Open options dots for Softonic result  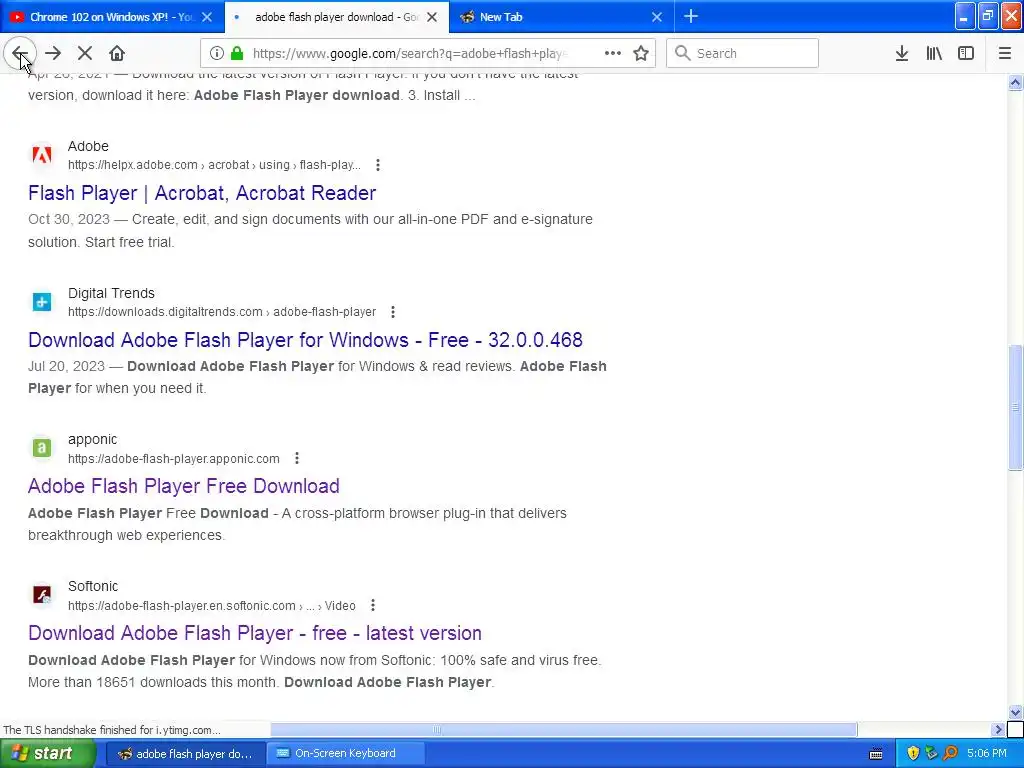tap(372, 605)
